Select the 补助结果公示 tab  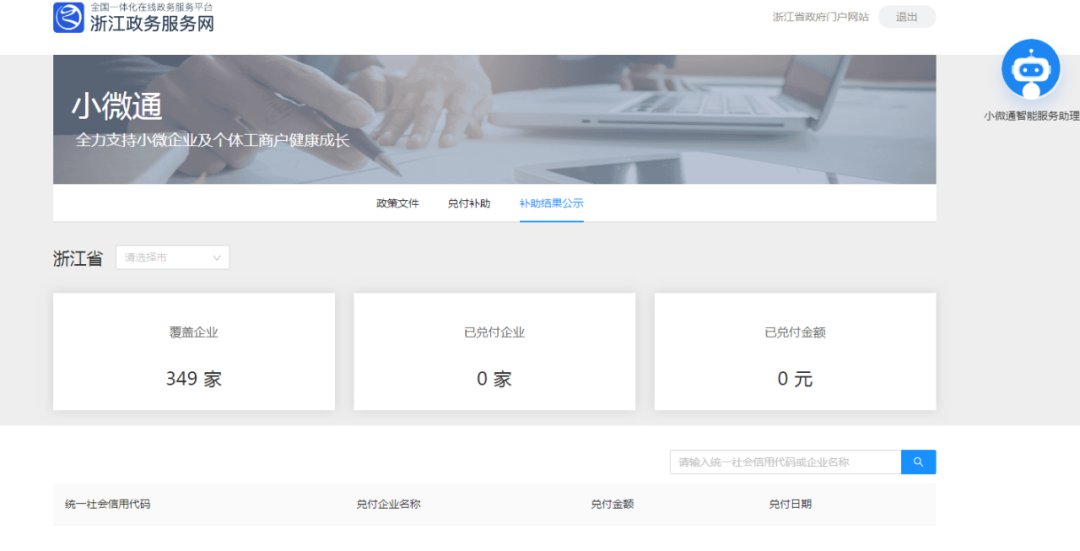(x=551, y=204)
